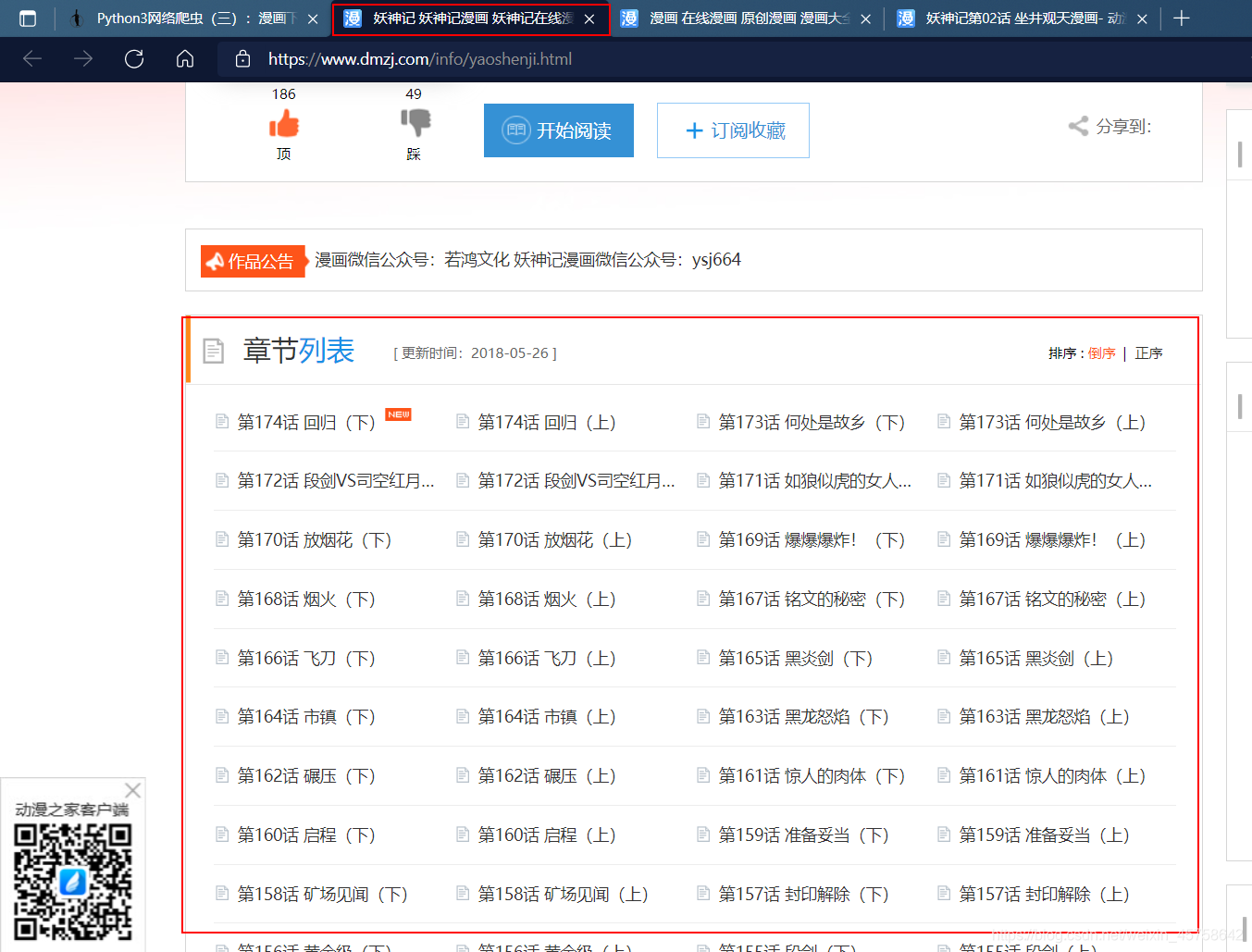
Task: Click document icon beside 第164话 市镇（上）
Action: point(463,716)
